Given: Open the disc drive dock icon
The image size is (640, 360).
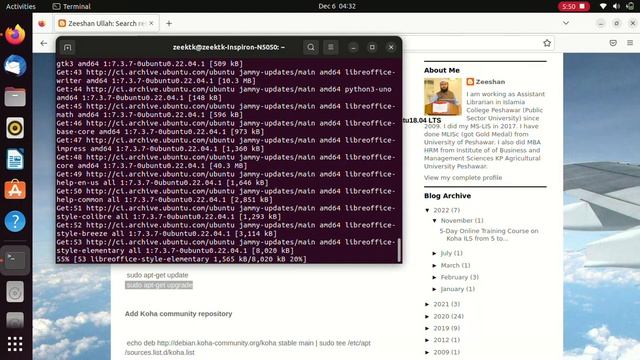Looking at the screenshot, I should point(15,291).
